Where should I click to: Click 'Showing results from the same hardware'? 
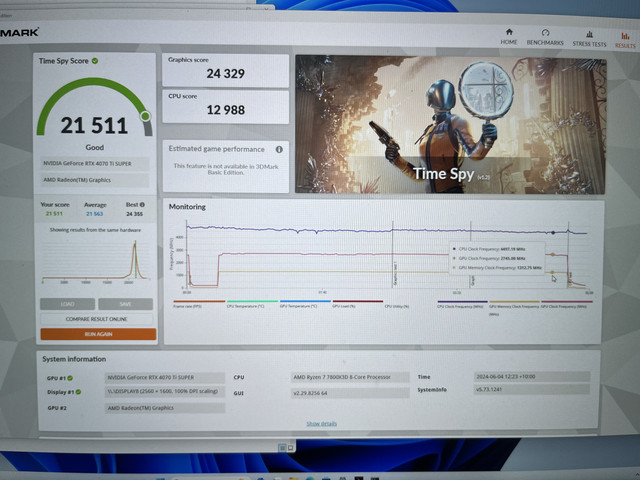click(x=95, y=230)
